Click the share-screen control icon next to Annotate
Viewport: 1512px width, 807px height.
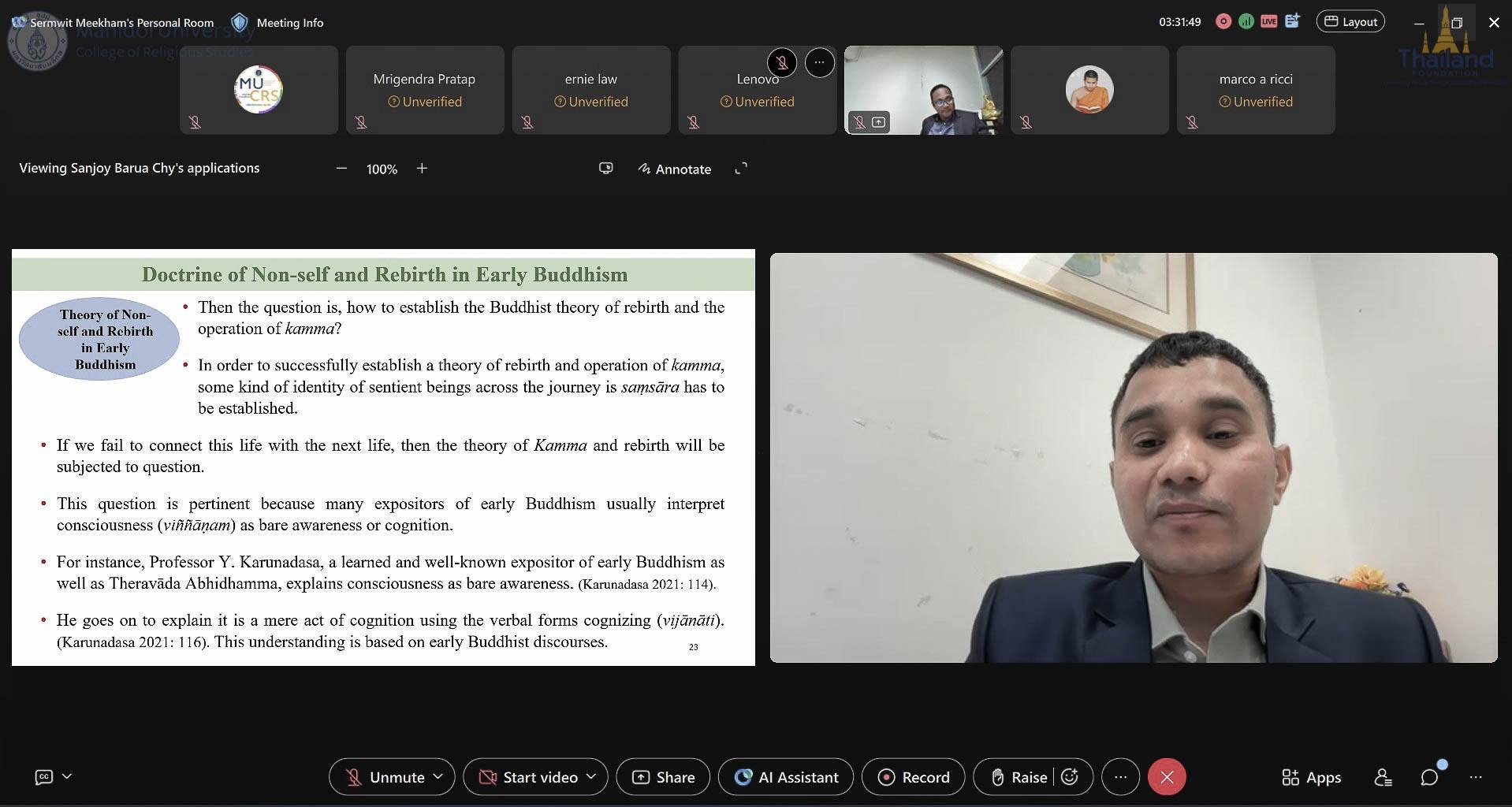click(605, 169)
